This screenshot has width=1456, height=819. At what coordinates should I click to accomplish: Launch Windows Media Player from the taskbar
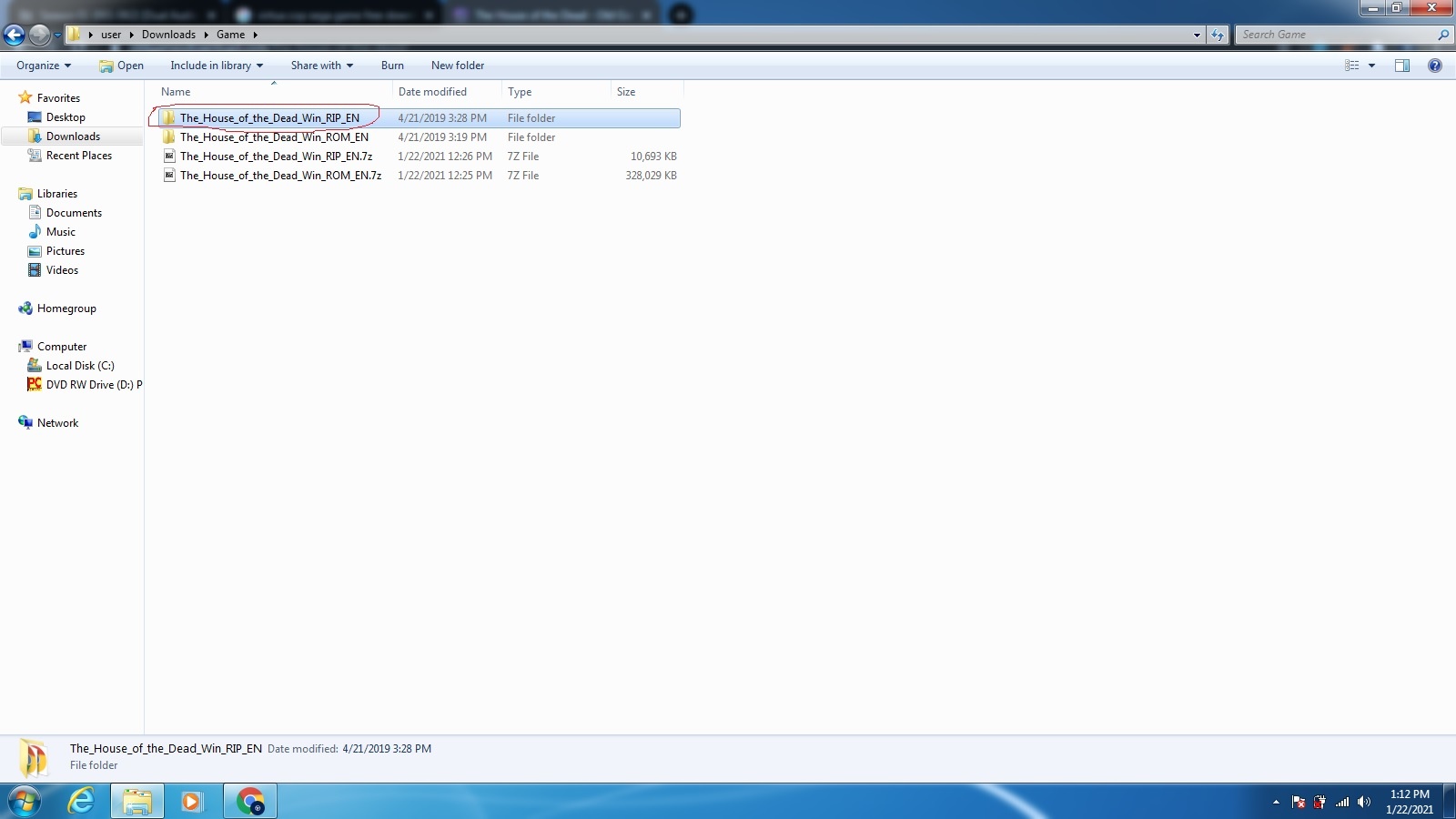point(192,801)
